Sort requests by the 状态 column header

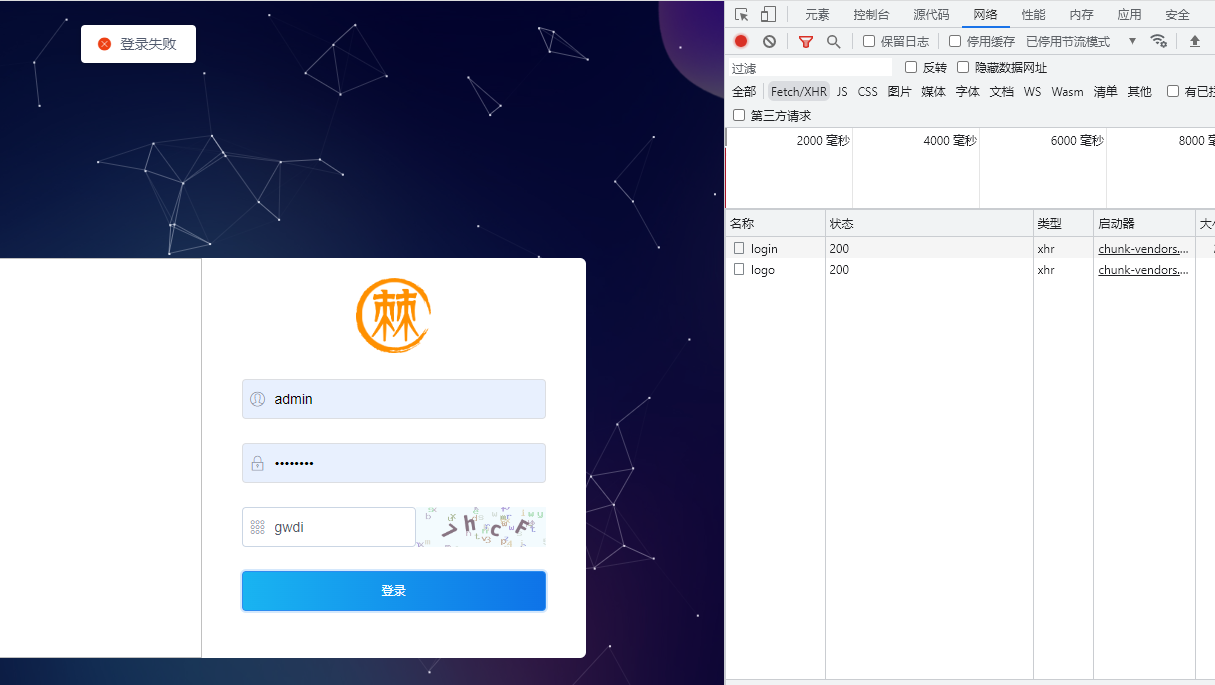point(929,223)
